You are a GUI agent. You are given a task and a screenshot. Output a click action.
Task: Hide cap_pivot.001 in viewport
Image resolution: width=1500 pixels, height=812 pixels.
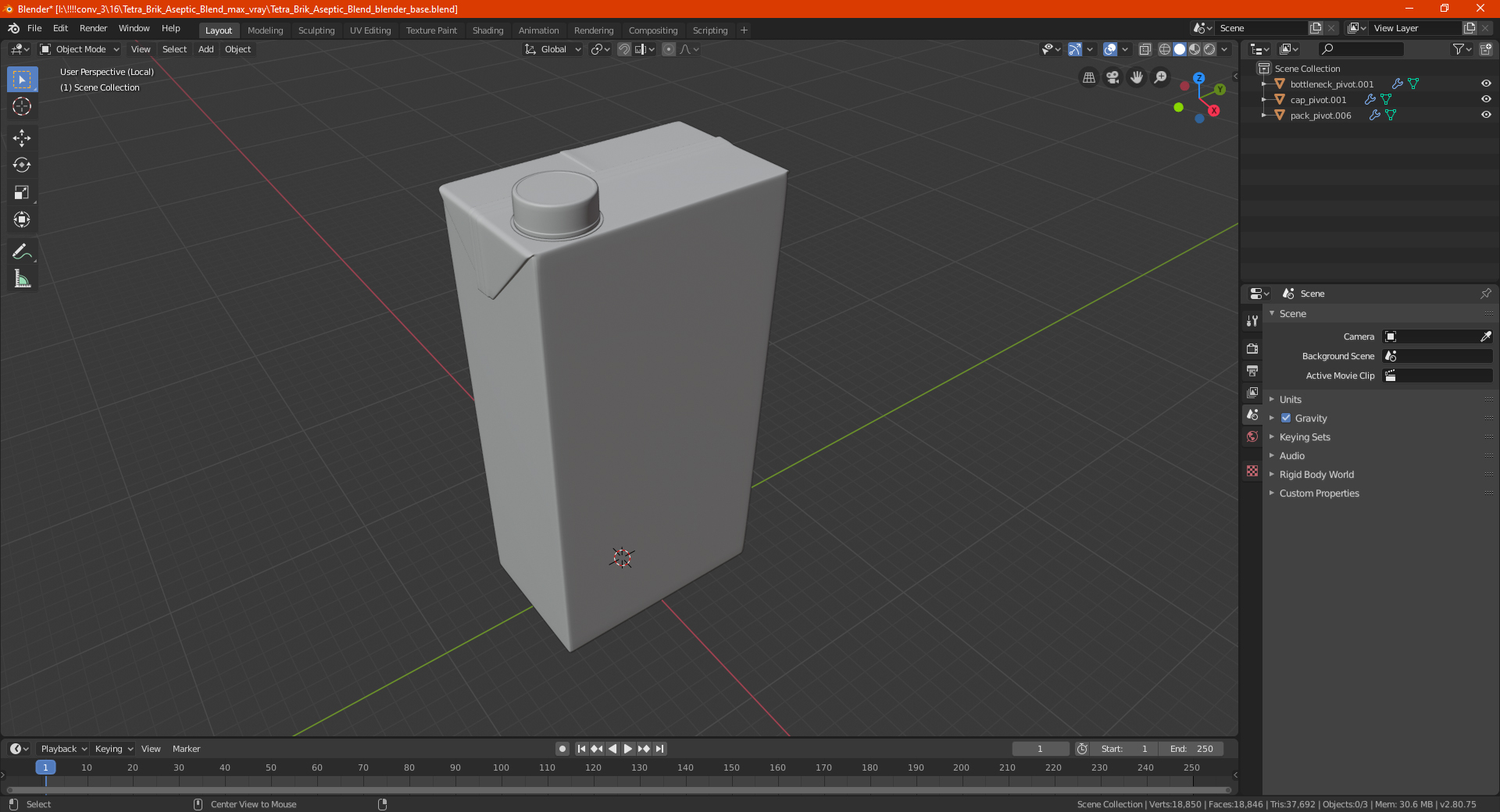tap(1486, 99)
